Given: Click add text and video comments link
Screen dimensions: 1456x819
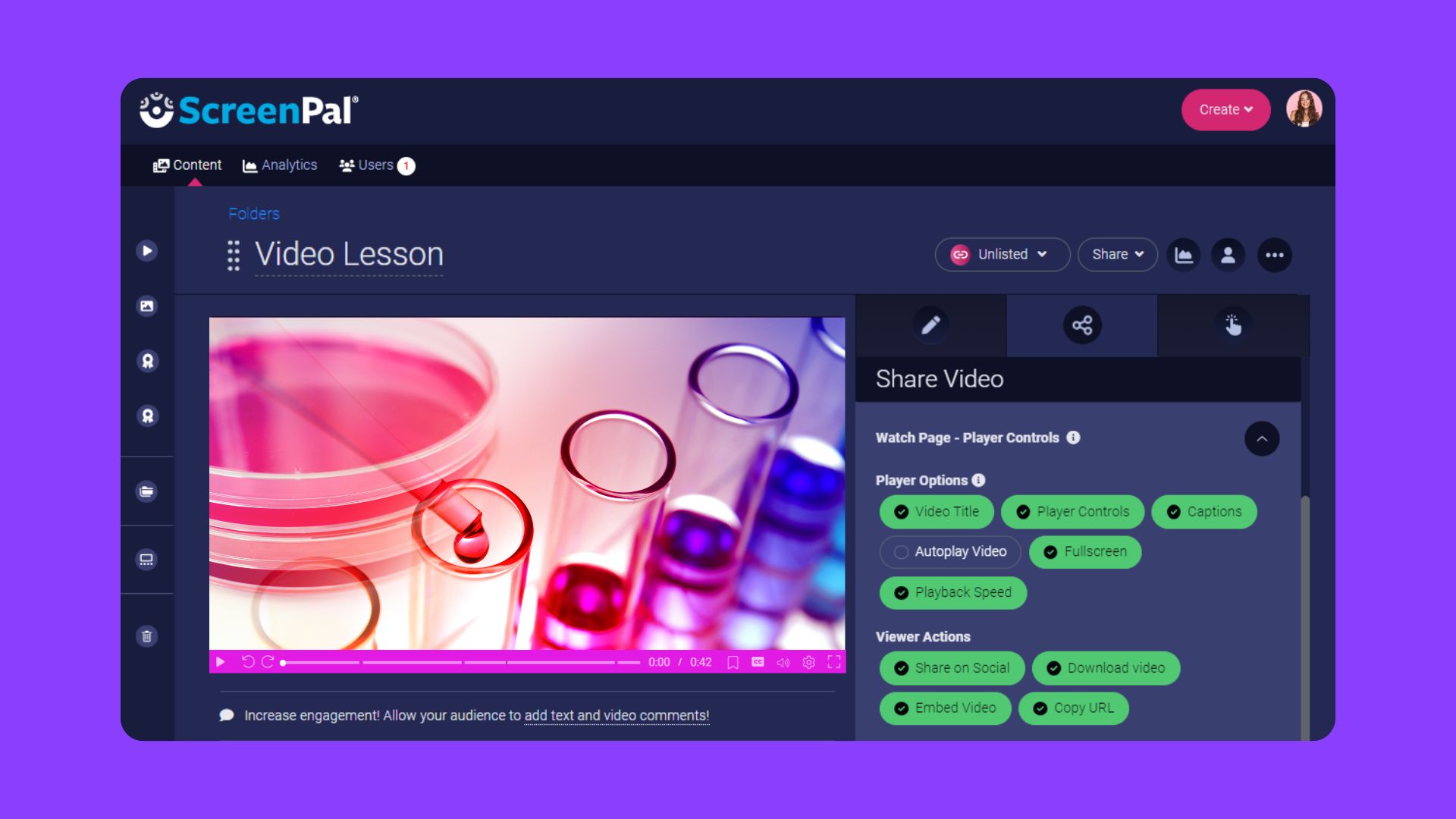Looking at the screenshot, I should click(614, 715).
